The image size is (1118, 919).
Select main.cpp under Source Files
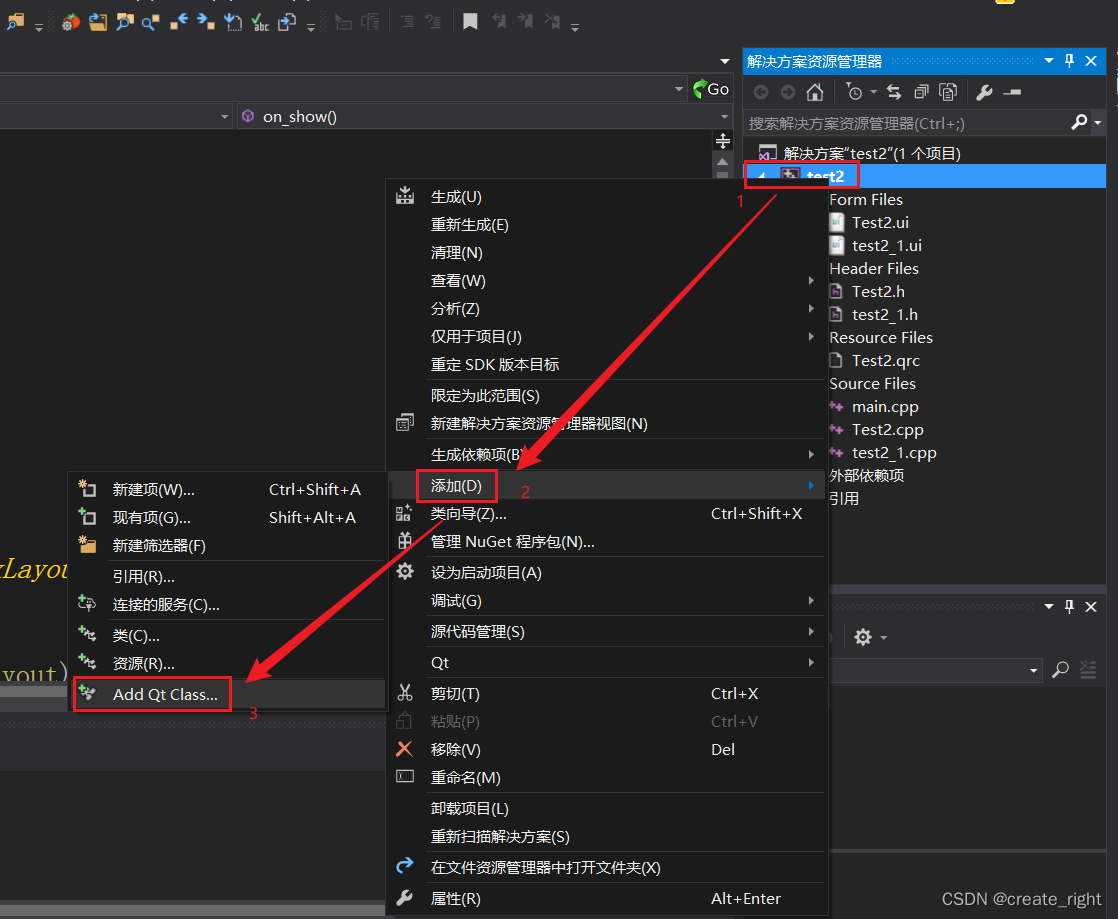coord(884,406)
